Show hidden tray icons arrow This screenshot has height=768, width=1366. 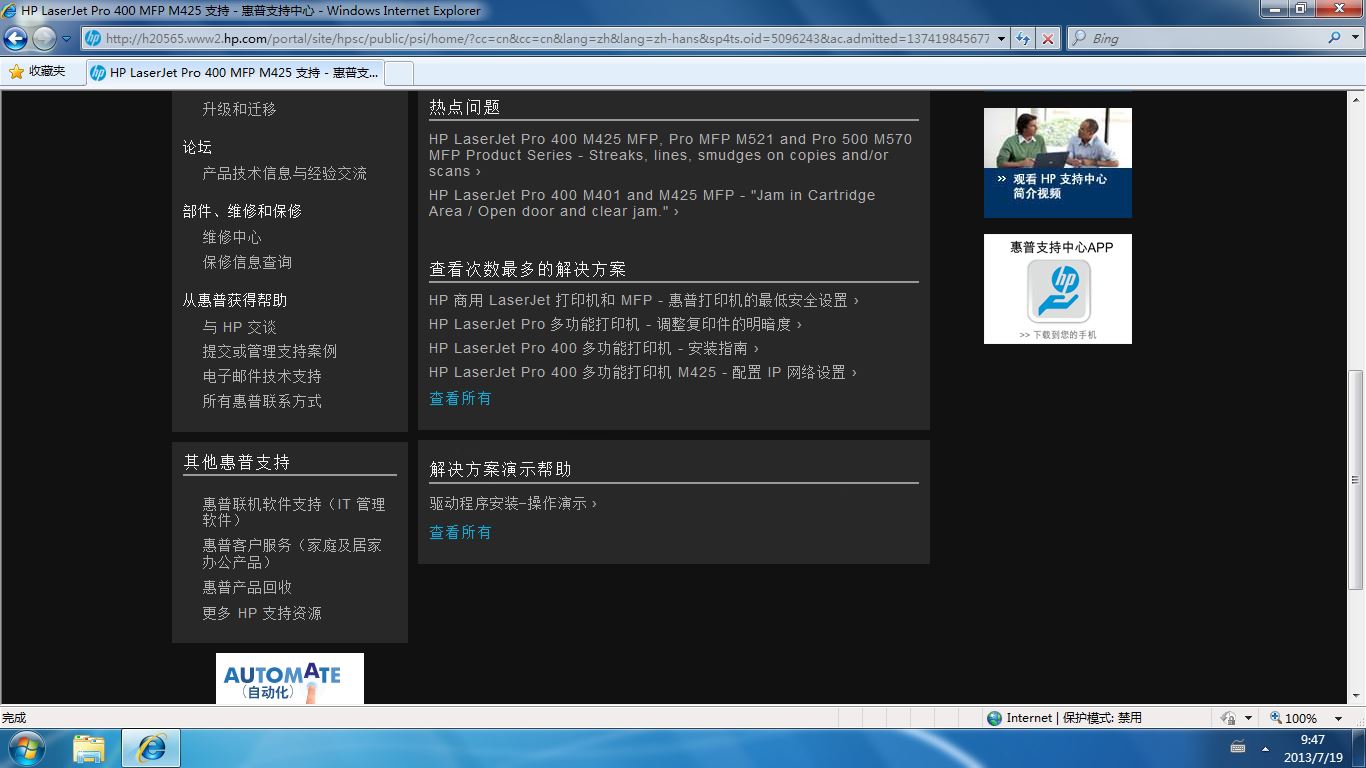pos(1265,749)
